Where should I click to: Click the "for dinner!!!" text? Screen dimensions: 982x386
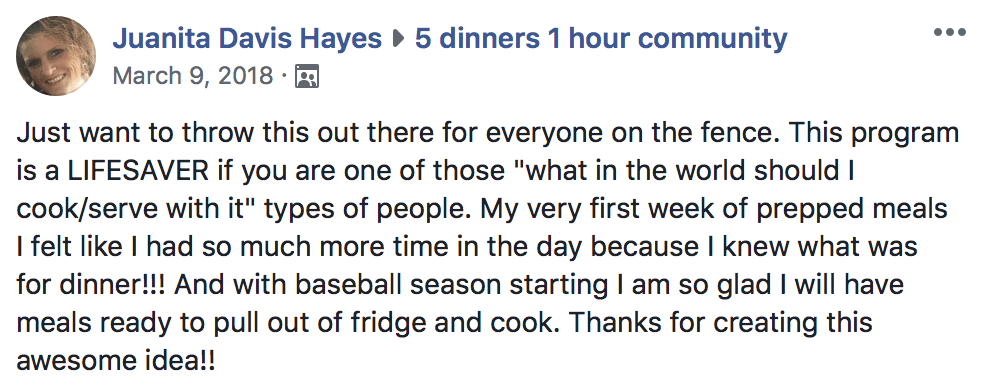pyautogui.click(x=93, y=286)
